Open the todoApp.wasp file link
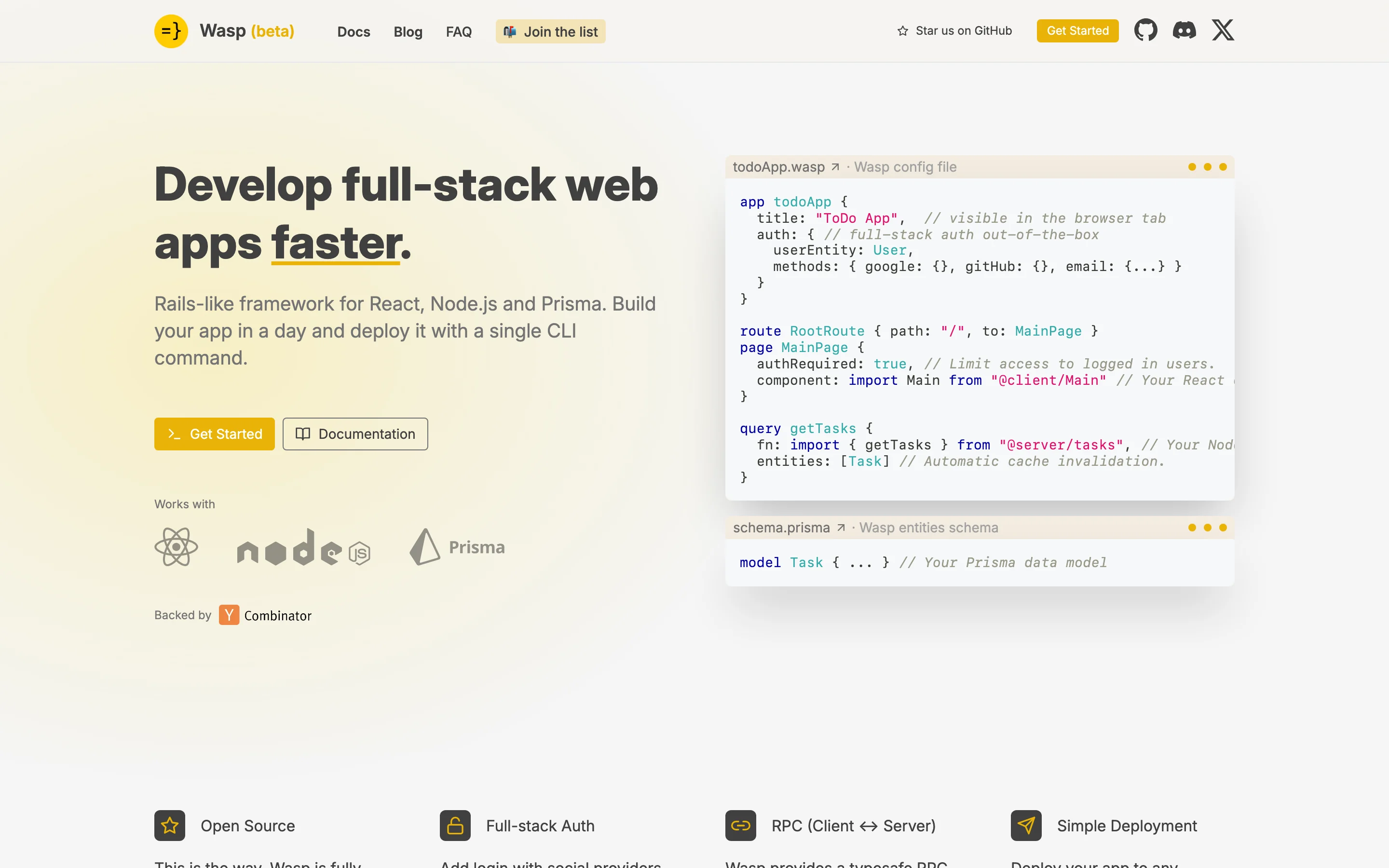The height and width of the screenshot is (868, 1389). (786, 167)
